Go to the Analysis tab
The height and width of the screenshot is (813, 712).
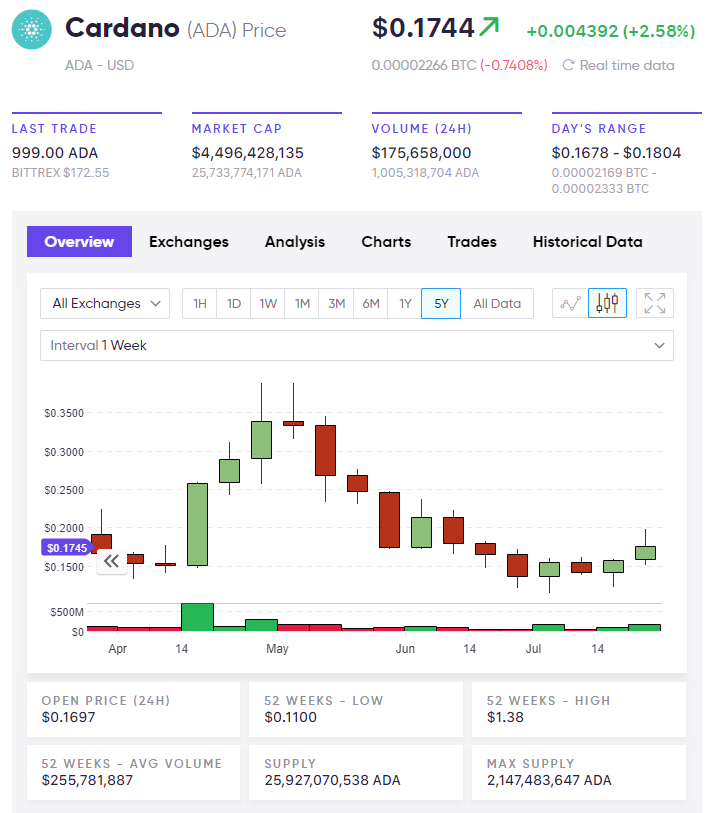tap(295, 241)
